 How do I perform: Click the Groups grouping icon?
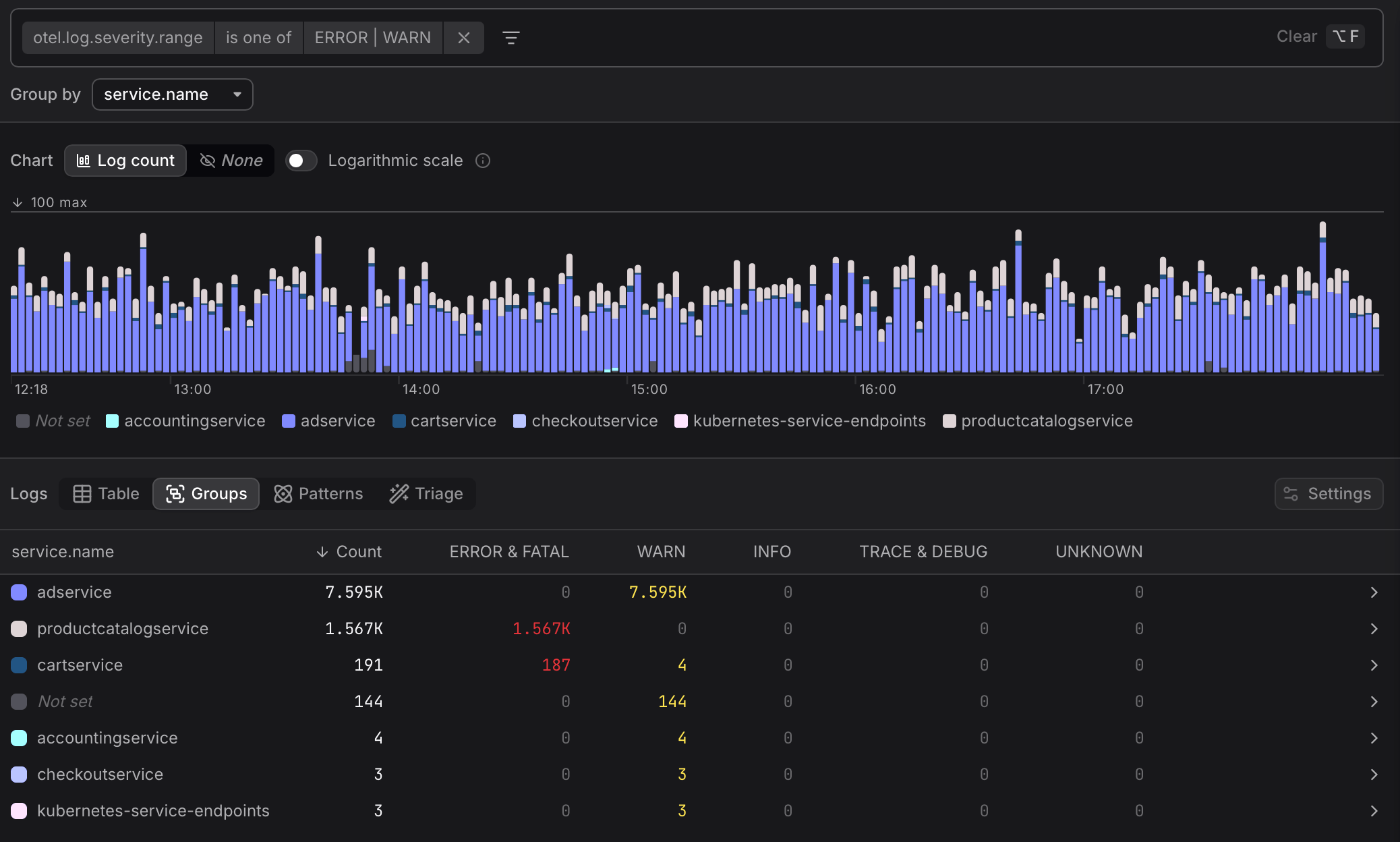pyautogui.click(x=174, y=493)
